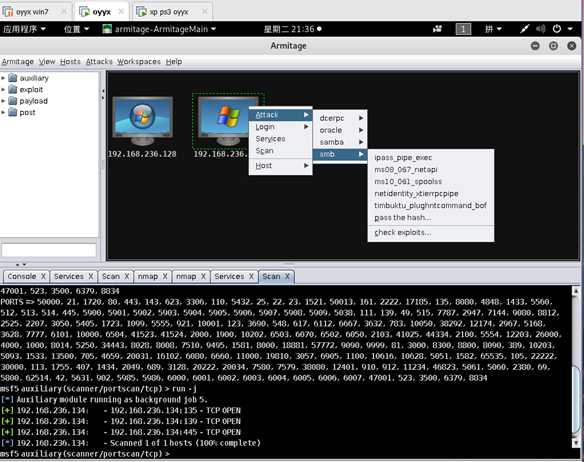Close the second Services tab with X

[251, 276]
